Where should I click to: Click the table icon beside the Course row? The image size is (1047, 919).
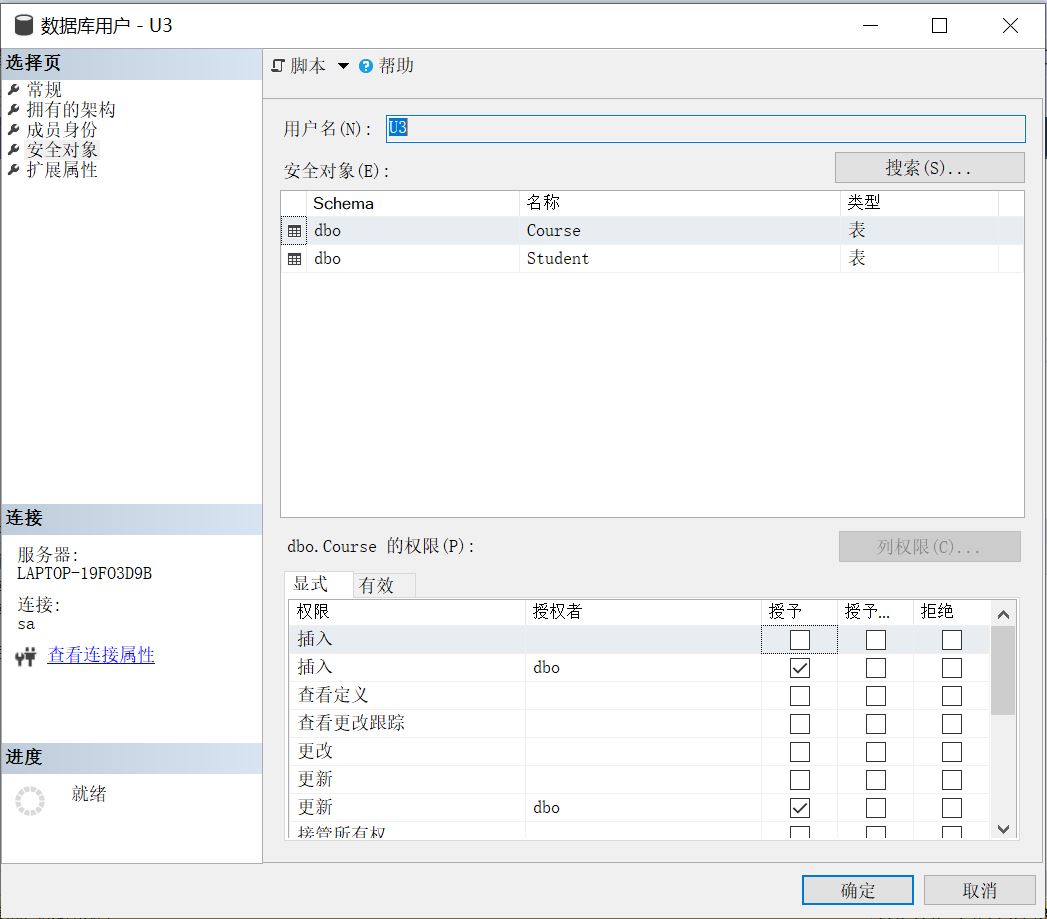tap(294, 230)
